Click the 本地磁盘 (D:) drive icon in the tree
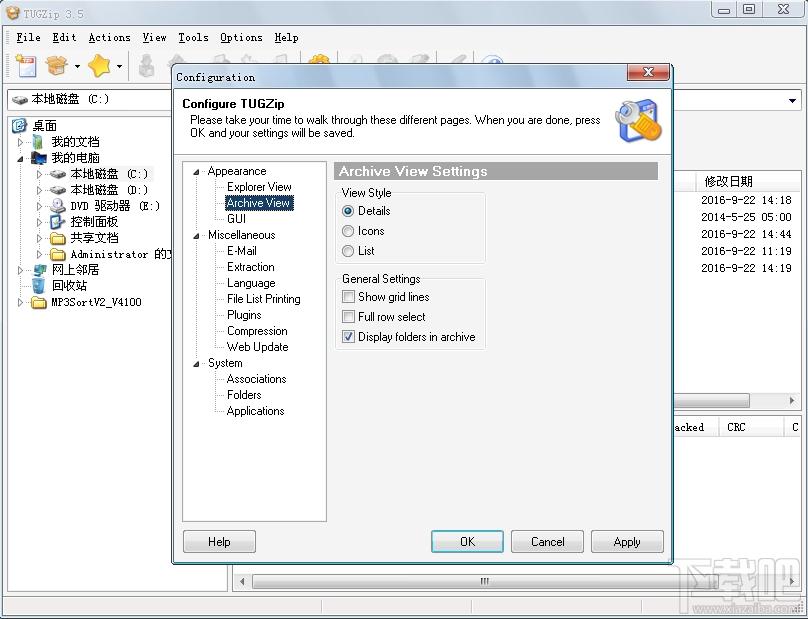The height and width of the screenshot is (619, 808). pos(58,190)
